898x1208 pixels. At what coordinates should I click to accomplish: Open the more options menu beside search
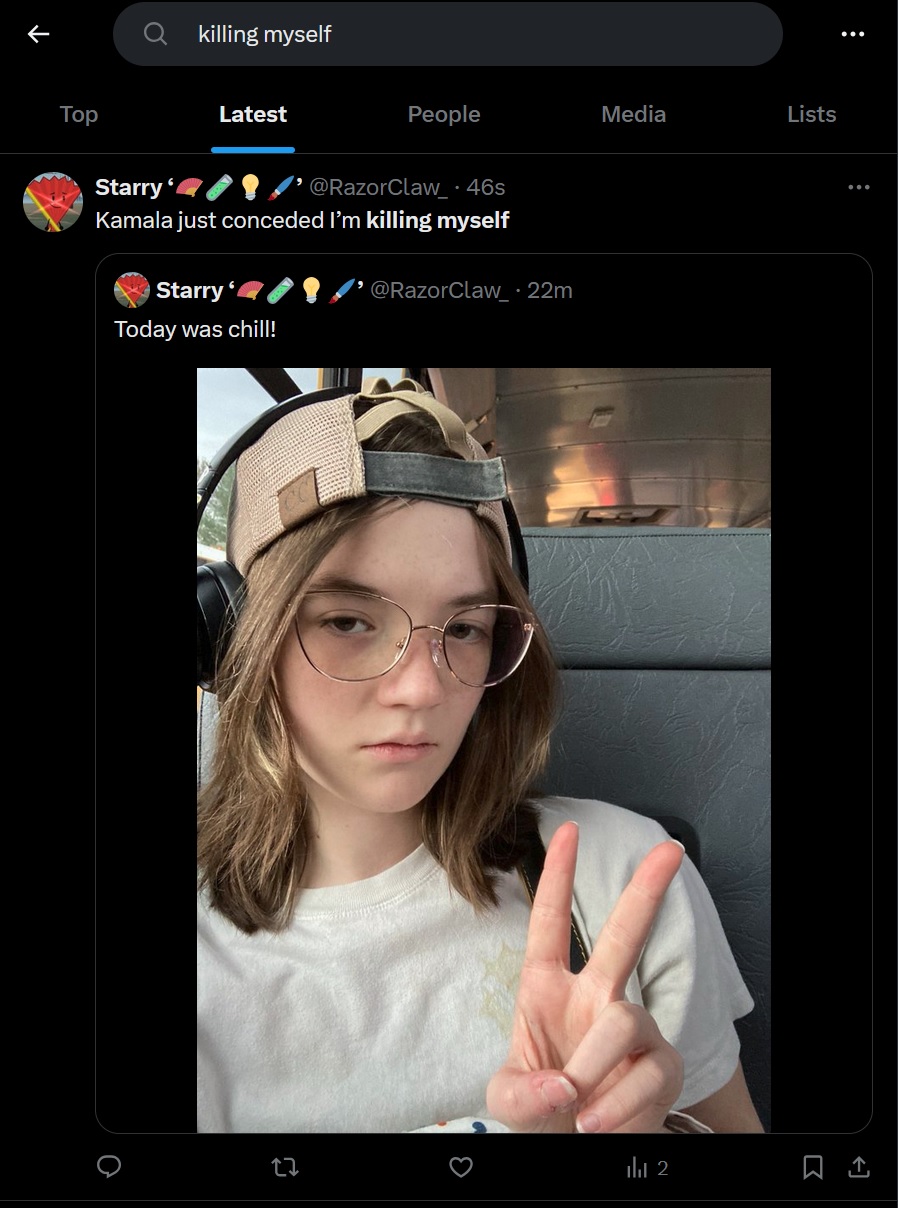pyautogui.click(x=852, y=34)
